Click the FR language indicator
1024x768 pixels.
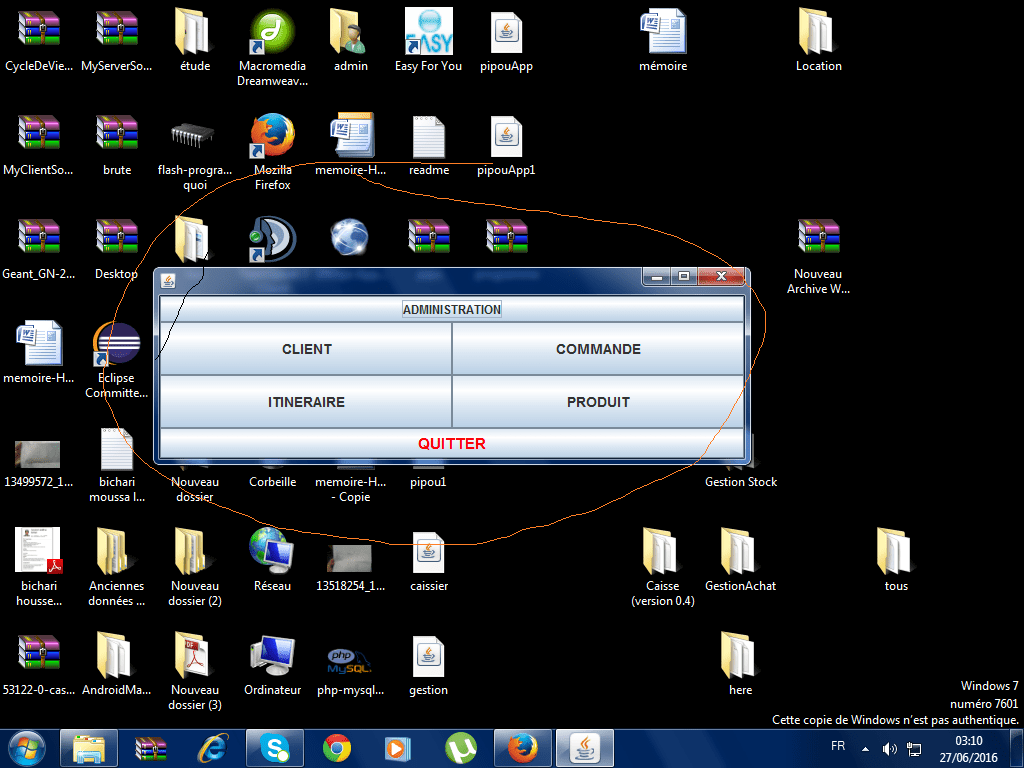838,745
